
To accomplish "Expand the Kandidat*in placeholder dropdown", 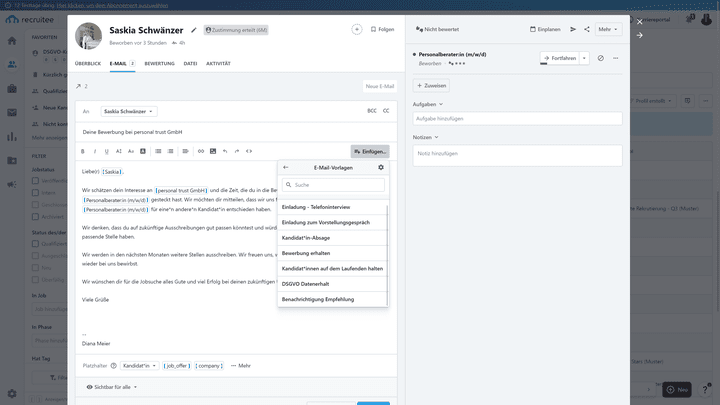I will (140, 366).
